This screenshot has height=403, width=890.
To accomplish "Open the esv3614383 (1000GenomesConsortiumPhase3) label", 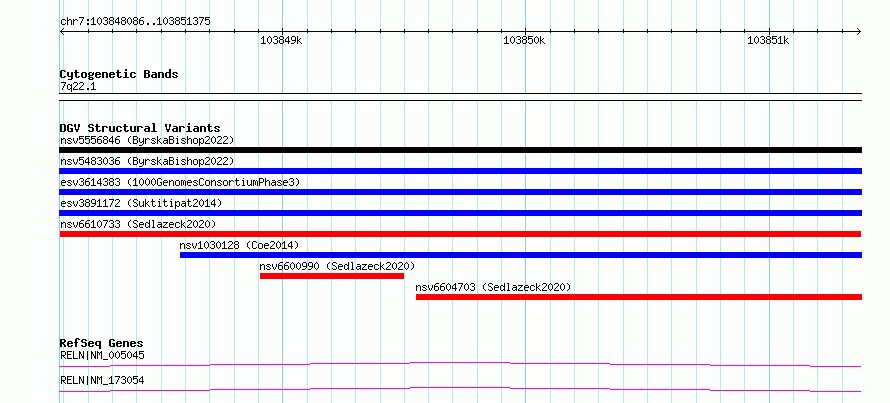I will click(x=180, y=182).
